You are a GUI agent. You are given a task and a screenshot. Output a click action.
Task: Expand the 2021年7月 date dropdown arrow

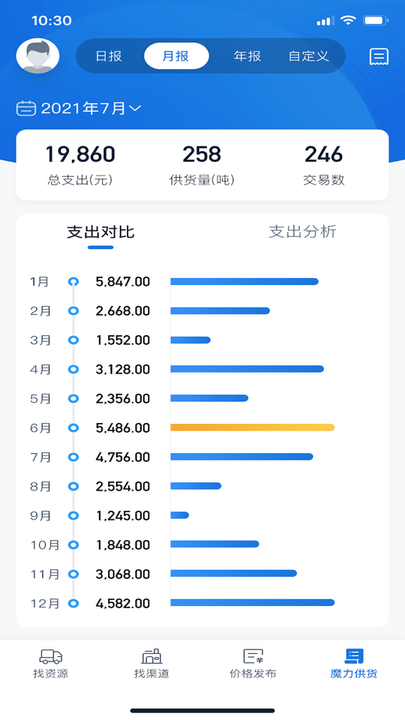point(135,109)
